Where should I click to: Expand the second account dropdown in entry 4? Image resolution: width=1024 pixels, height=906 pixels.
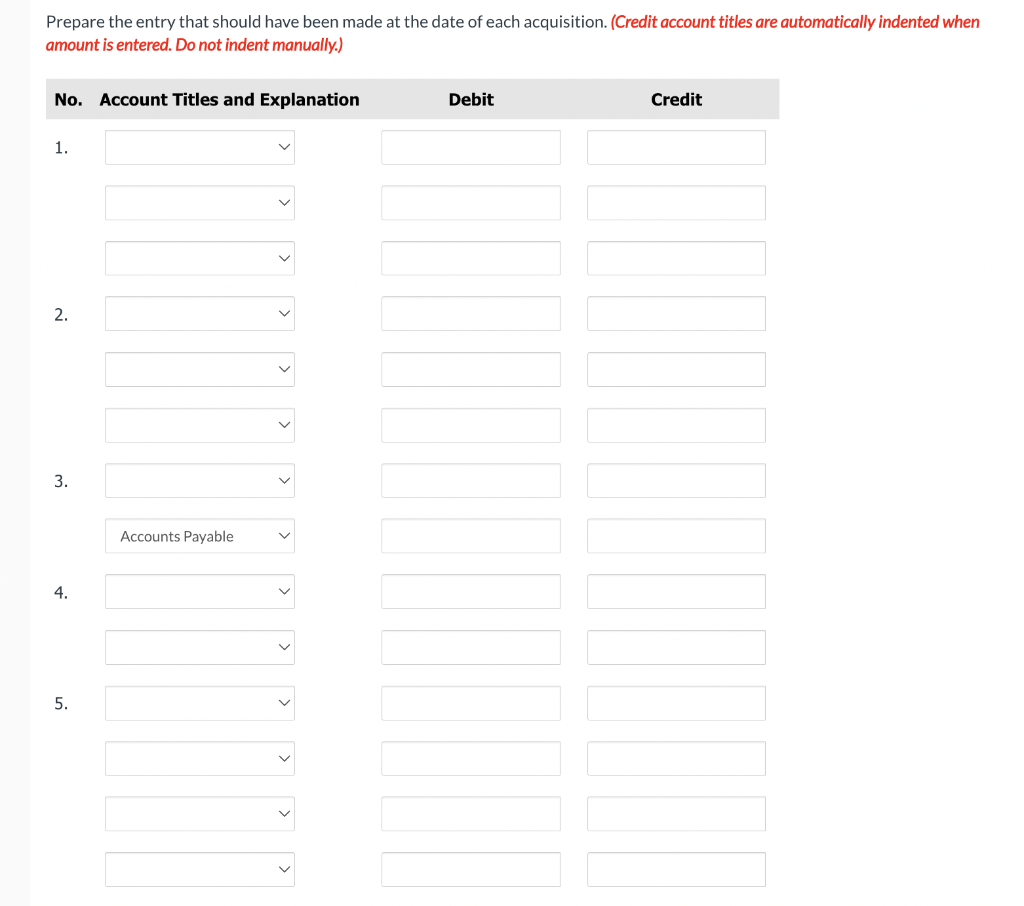pos(199,647)
